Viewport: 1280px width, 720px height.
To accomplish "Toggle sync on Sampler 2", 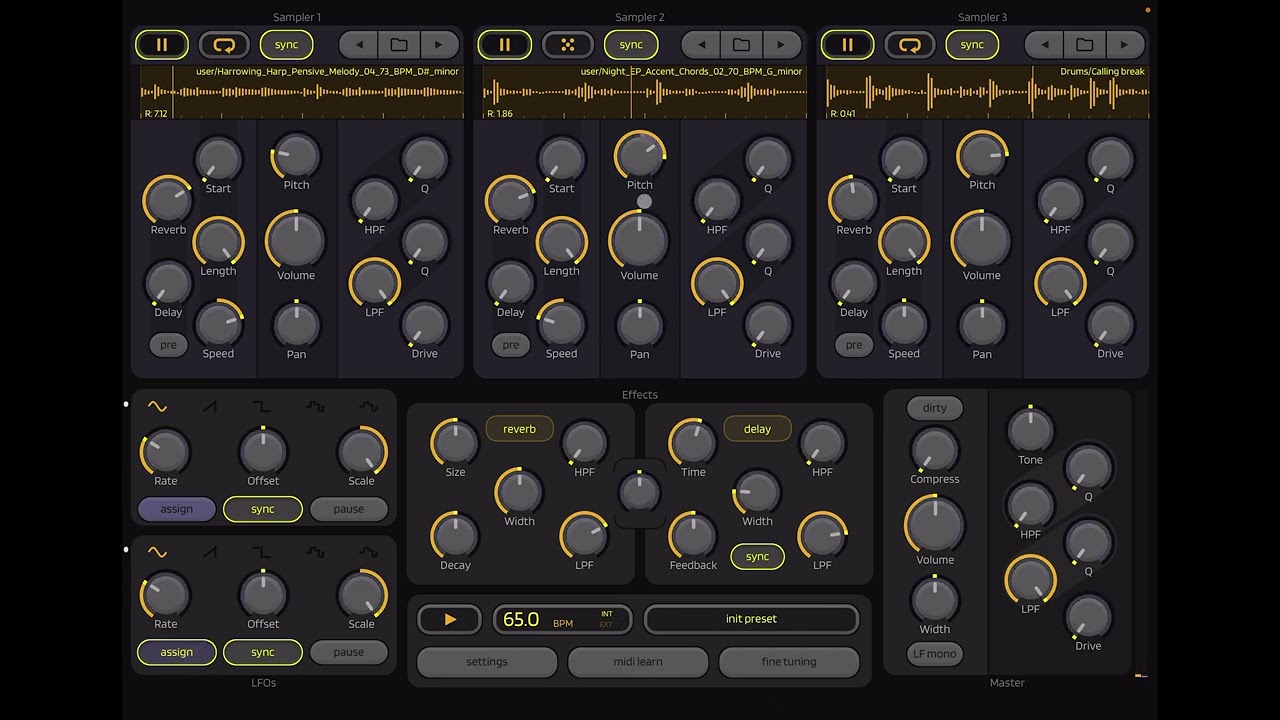I will [631, 45].
